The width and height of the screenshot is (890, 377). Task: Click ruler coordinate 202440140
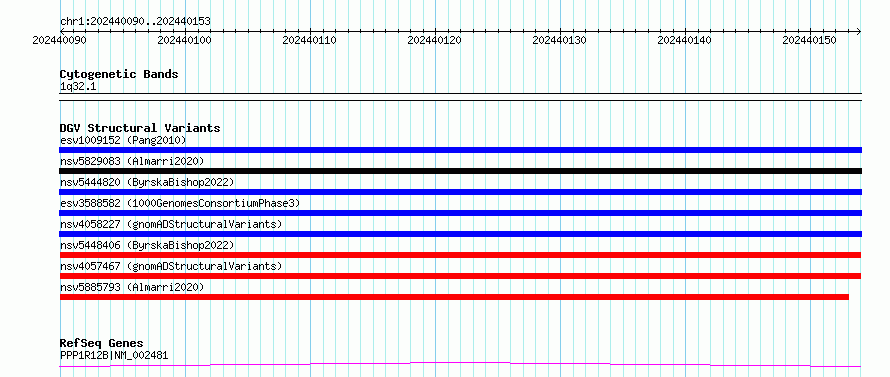click(x=685, y=40)
